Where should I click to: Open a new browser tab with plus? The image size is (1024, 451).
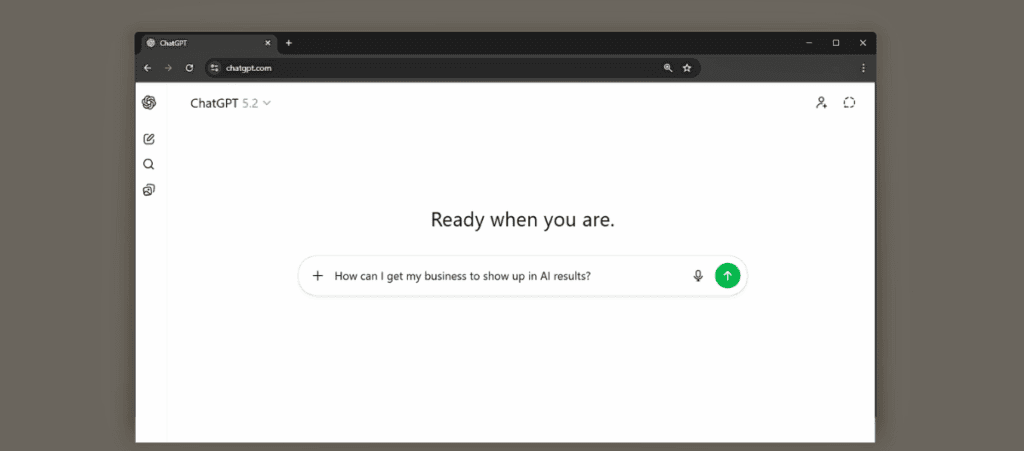(289, 43)
